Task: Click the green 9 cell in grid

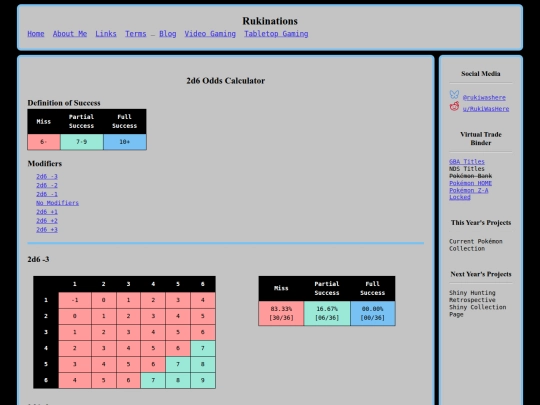Action: [203, 381]
